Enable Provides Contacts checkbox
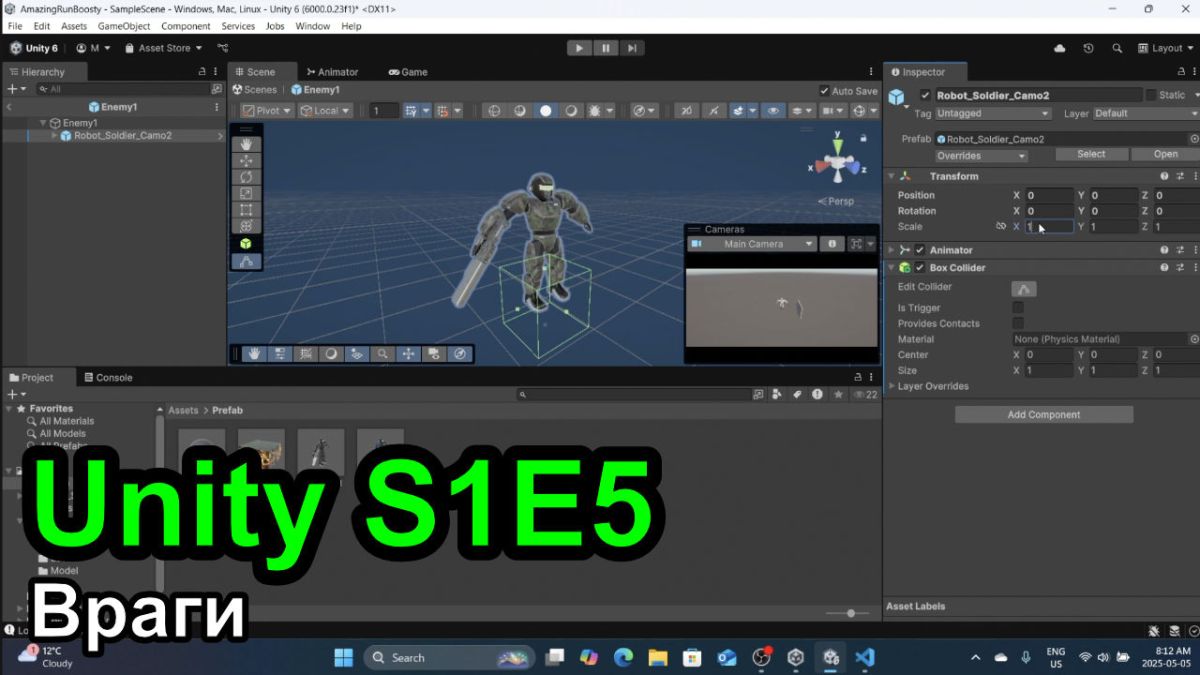 (1018, 323)
